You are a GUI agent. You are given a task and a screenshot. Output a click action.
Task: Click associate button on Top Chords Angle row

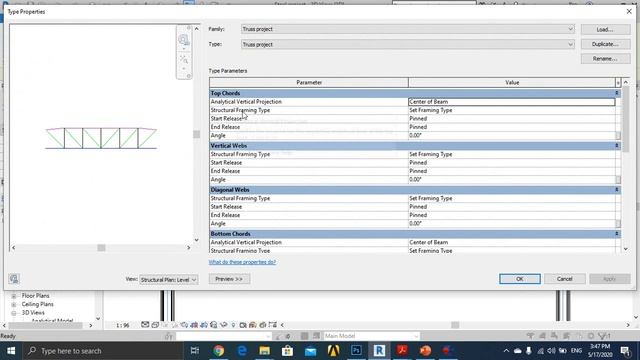pyautogui.click(x=618, y=136)
